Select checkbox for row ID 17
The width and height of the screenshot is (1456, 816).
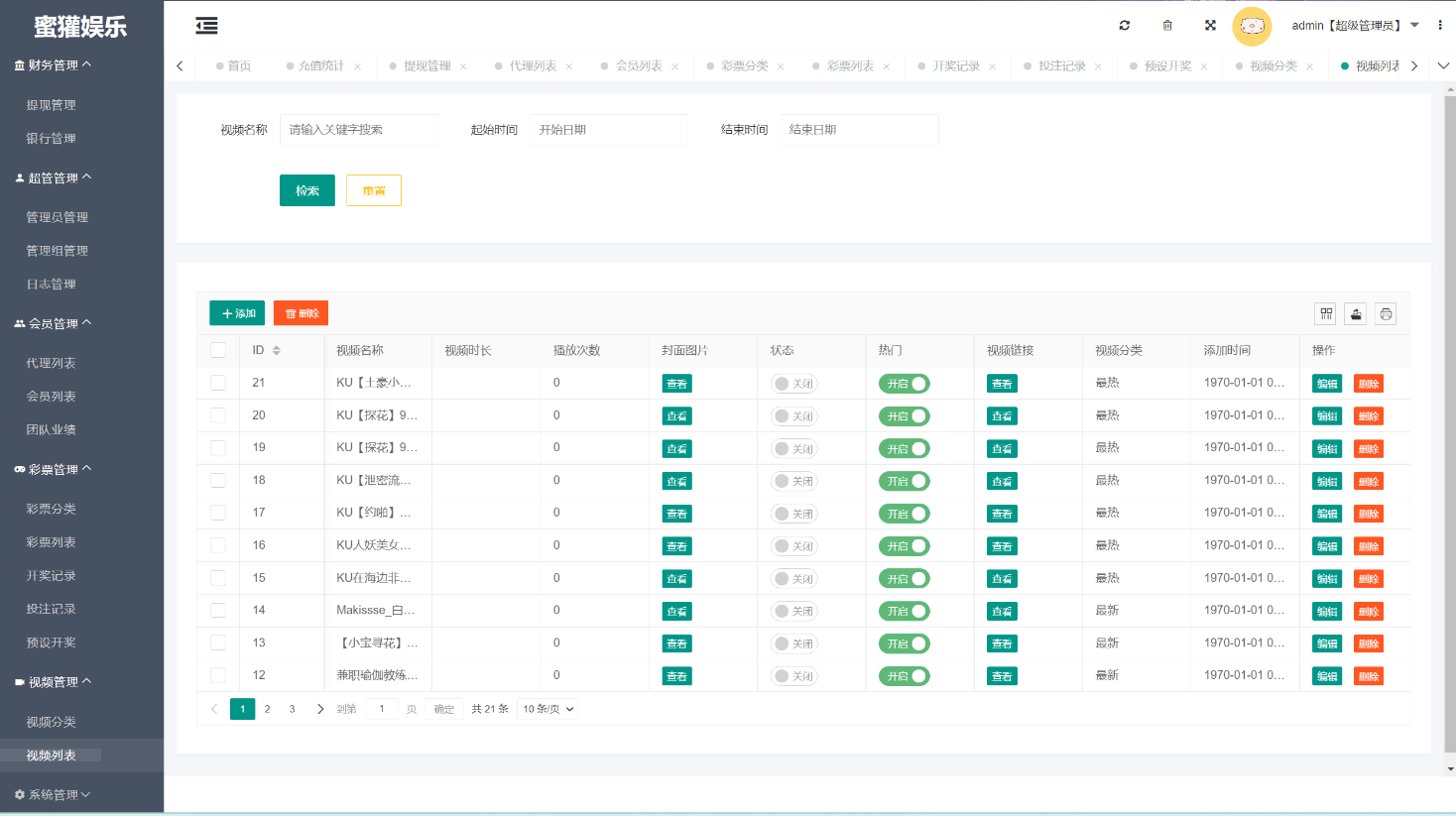click(218, 513)
